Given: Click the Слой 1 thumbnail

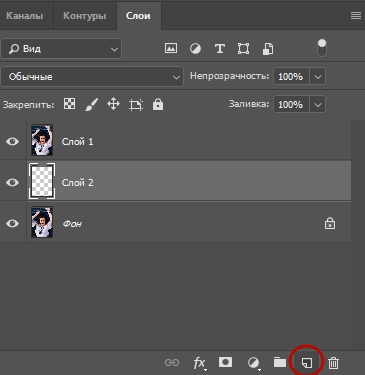Looking at the screenshot, I should pyautogui.click(x=42, y=140).
